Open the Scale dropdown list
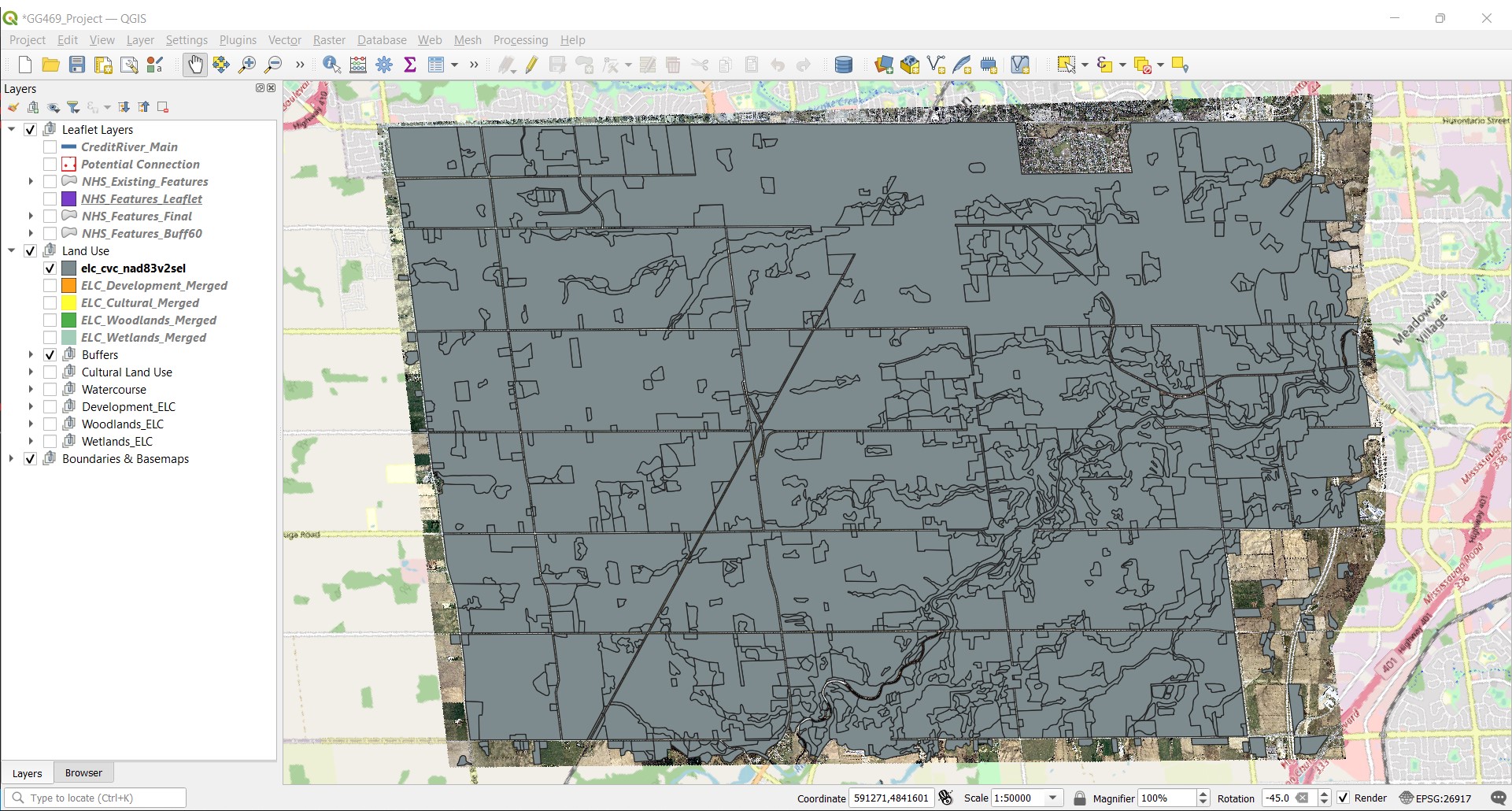 click(x=1052, y=798)
